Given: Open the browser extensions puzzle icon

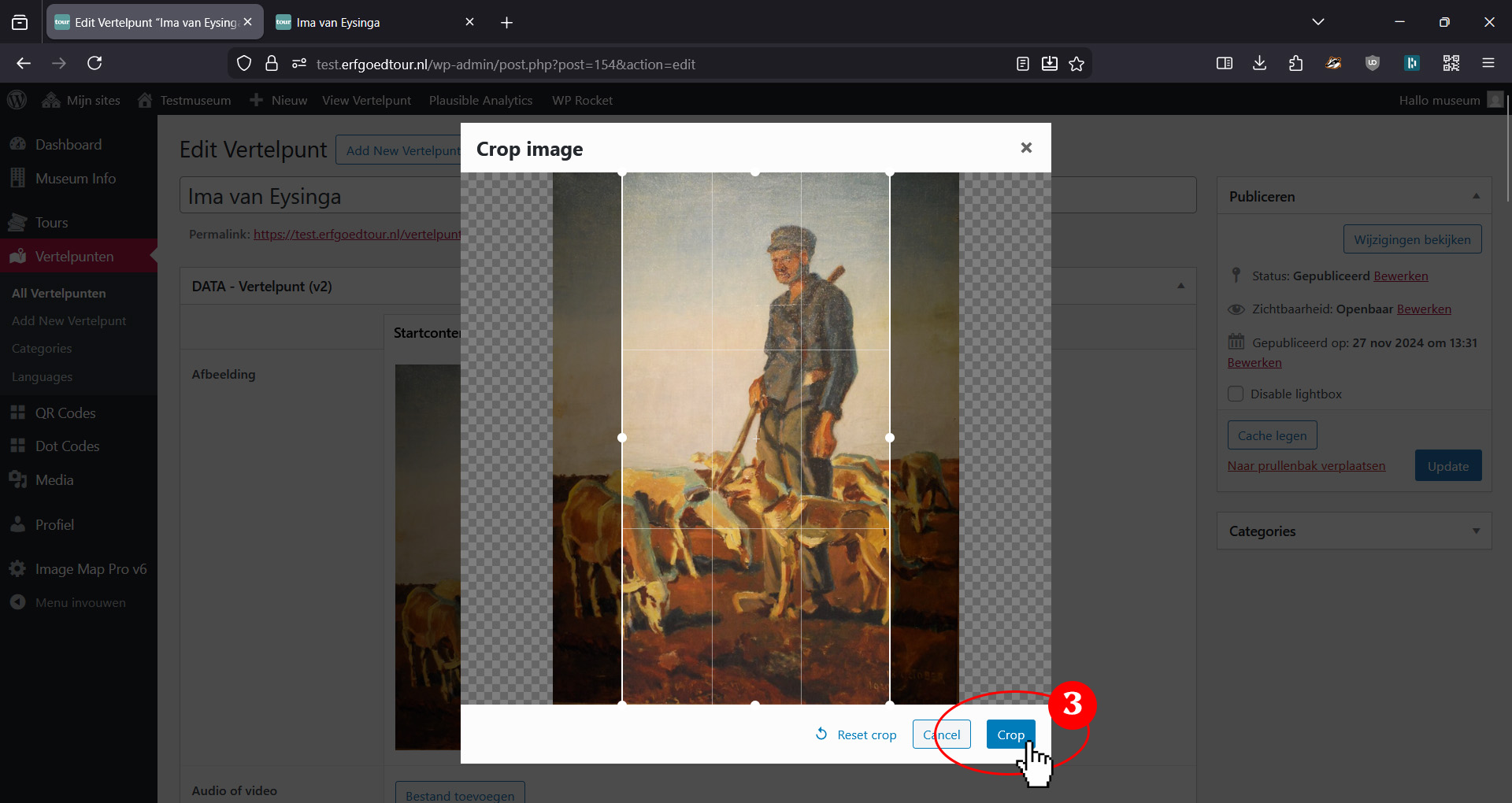Looking at the screenshot, I should click(x=1295, y=63).
